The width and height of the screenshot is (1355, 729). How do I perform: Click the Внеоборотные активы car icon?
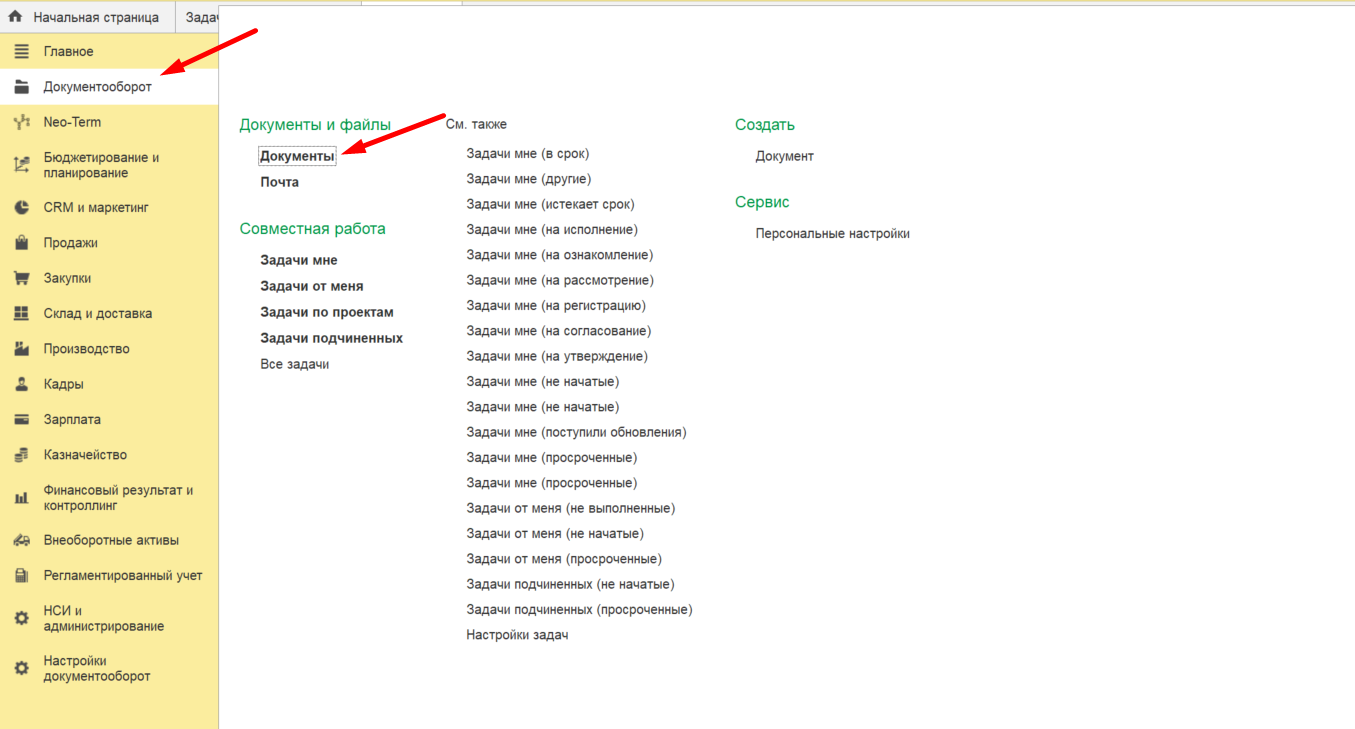pos(21,540)
